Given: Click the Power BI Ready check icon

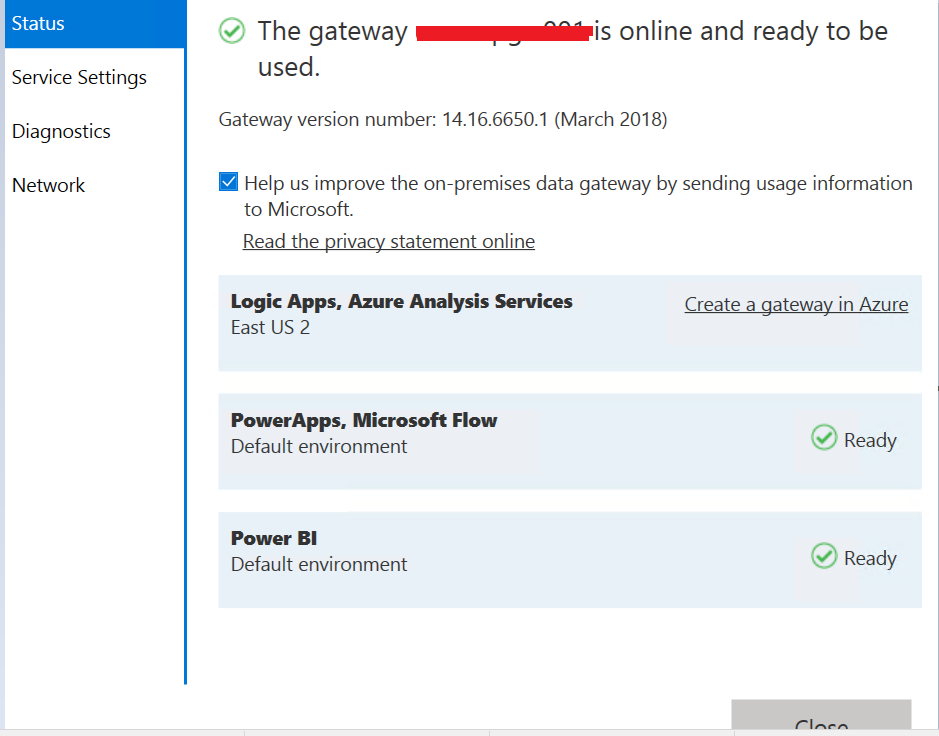Looking at the screenshot, I should 824,556.
